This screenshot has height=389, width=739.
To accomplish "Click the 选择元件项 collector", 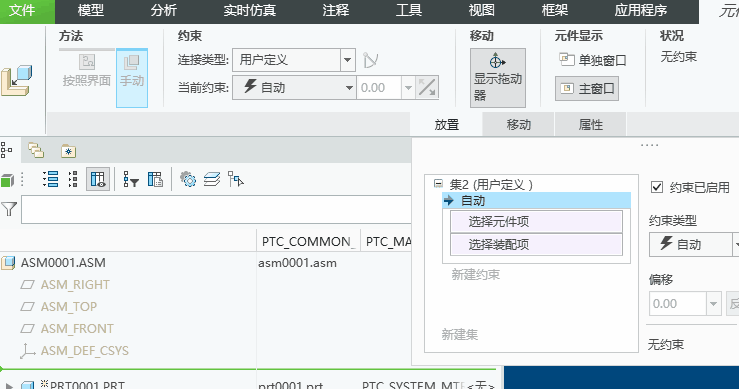I will click(536, 222).
